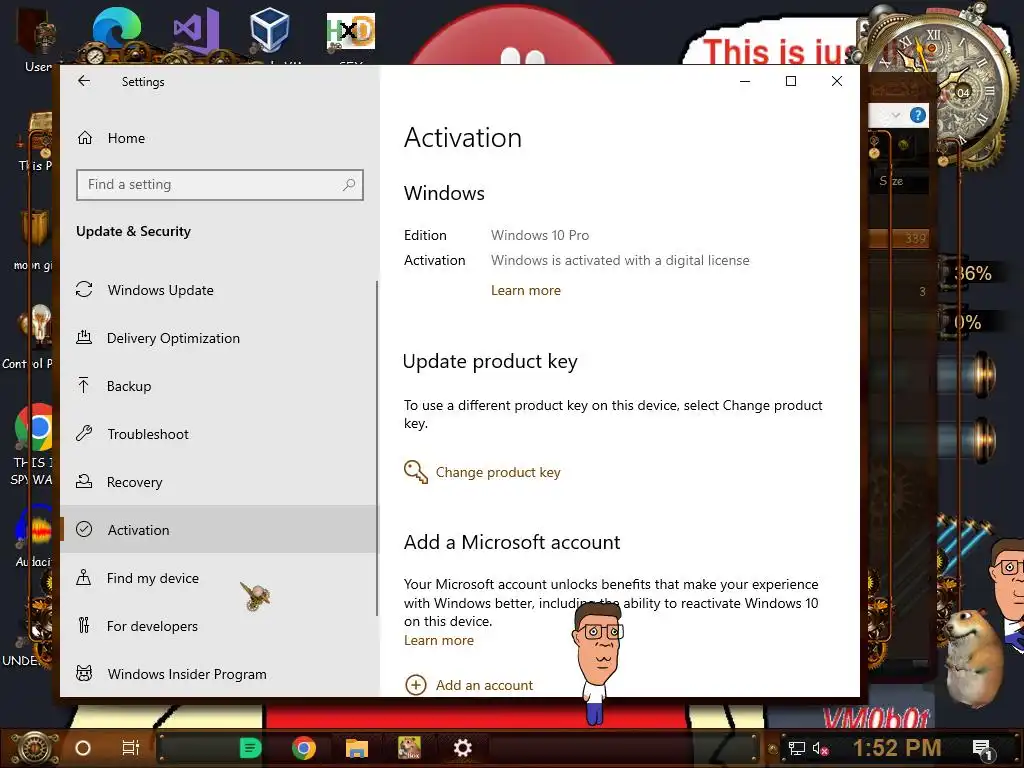Click the Activation checkmark circle icon
1024x768 pixels.
[84, 529]
